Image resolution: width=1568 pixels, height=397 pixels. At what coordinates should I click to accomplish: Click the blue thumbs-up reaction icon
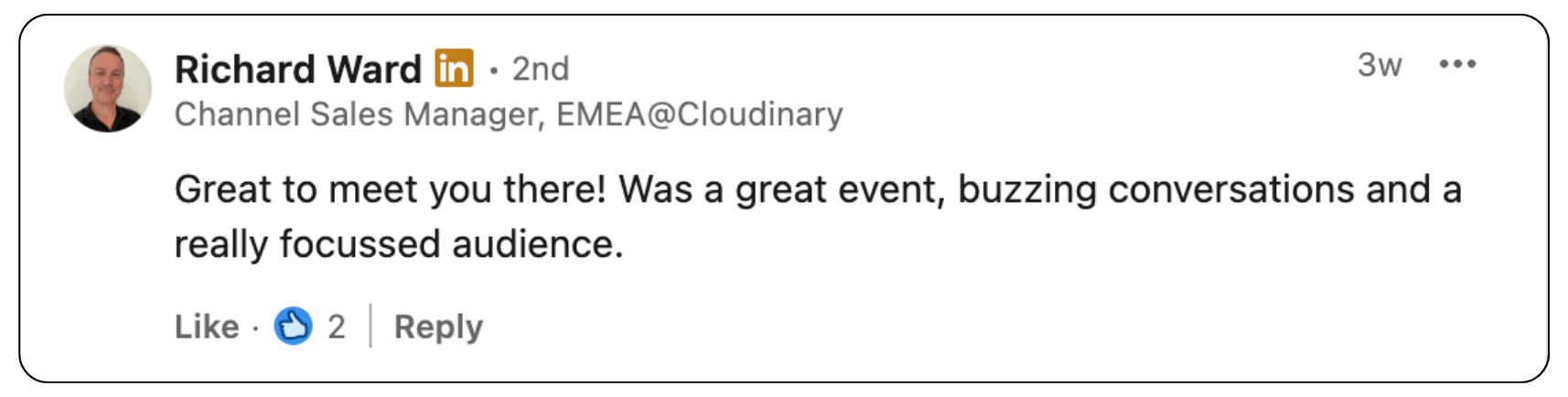pyautogui.click(x=294, y=327)
